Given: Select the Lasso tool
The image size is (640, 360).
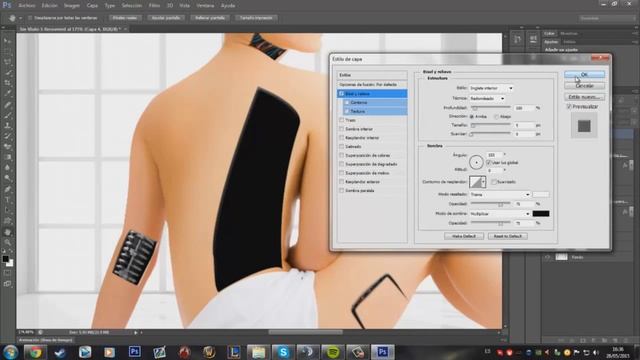Looking at the screenshot, I should click(x=7, y=62).
